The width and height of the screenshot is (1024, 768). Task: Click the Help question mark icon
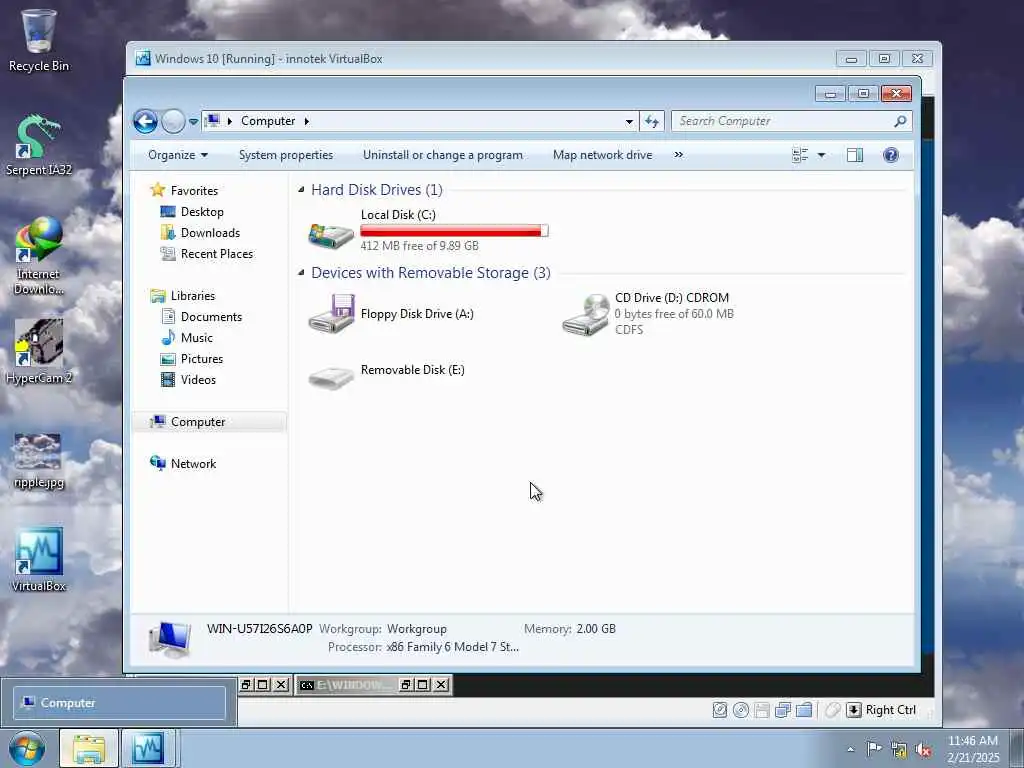891,155
